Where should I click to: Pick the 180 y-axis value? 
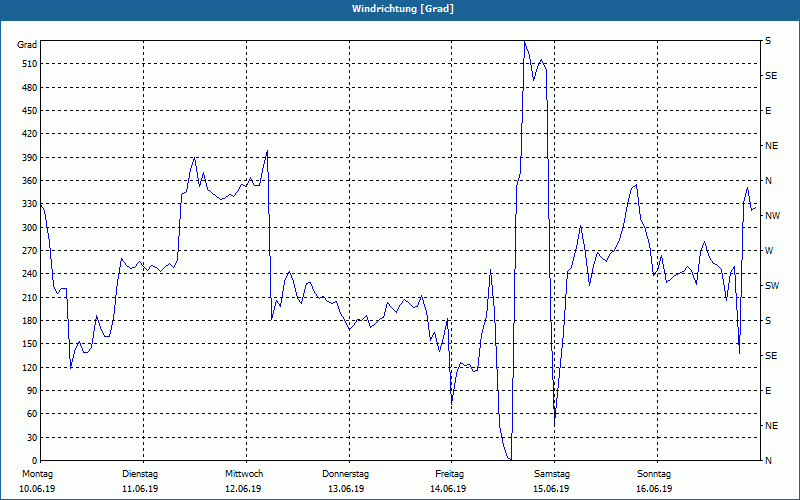point(30,321)
